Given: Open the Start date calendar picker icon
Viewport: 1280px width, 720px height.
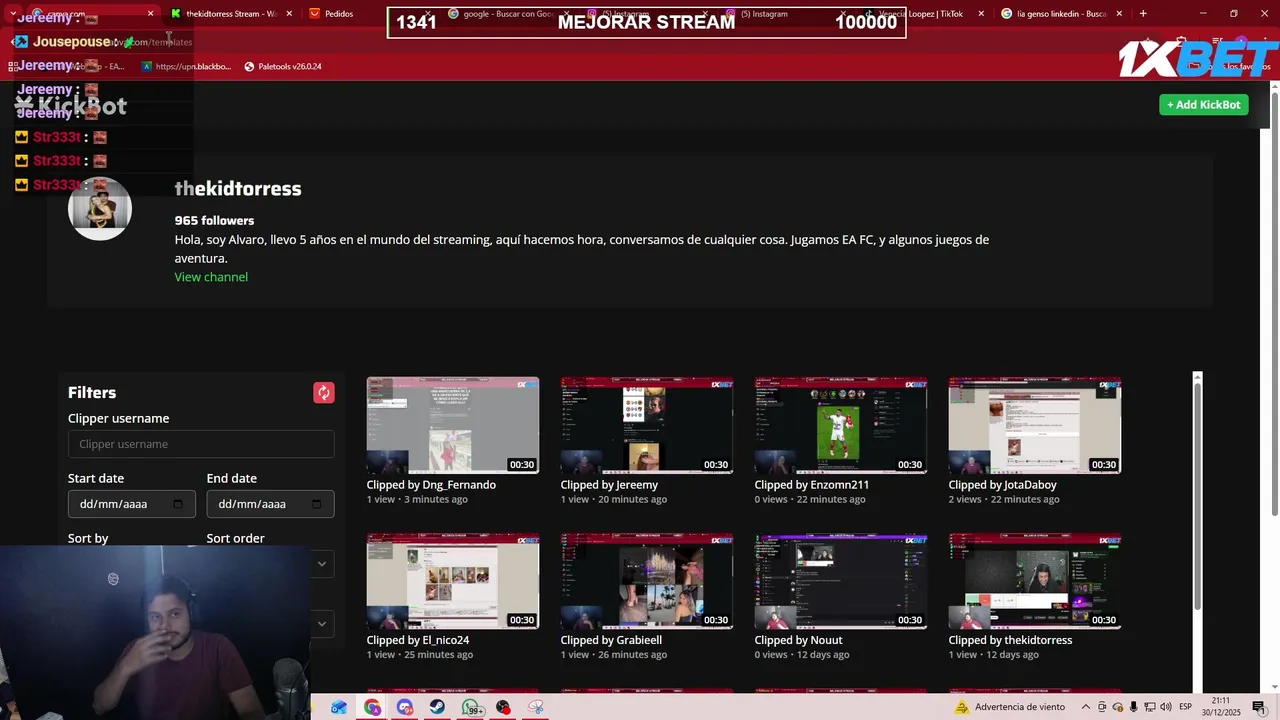Looking at the screenshot, I should [178, 504].
